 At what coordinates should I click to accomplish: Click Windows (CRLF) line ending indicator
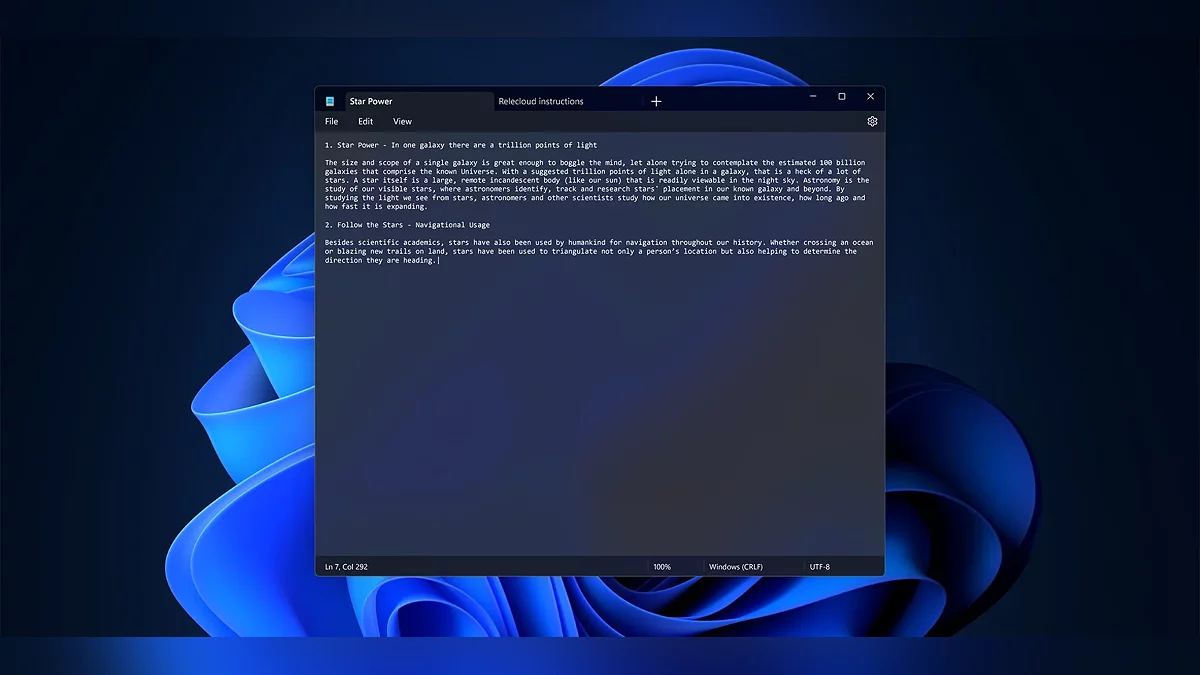[x=736, y=567]
